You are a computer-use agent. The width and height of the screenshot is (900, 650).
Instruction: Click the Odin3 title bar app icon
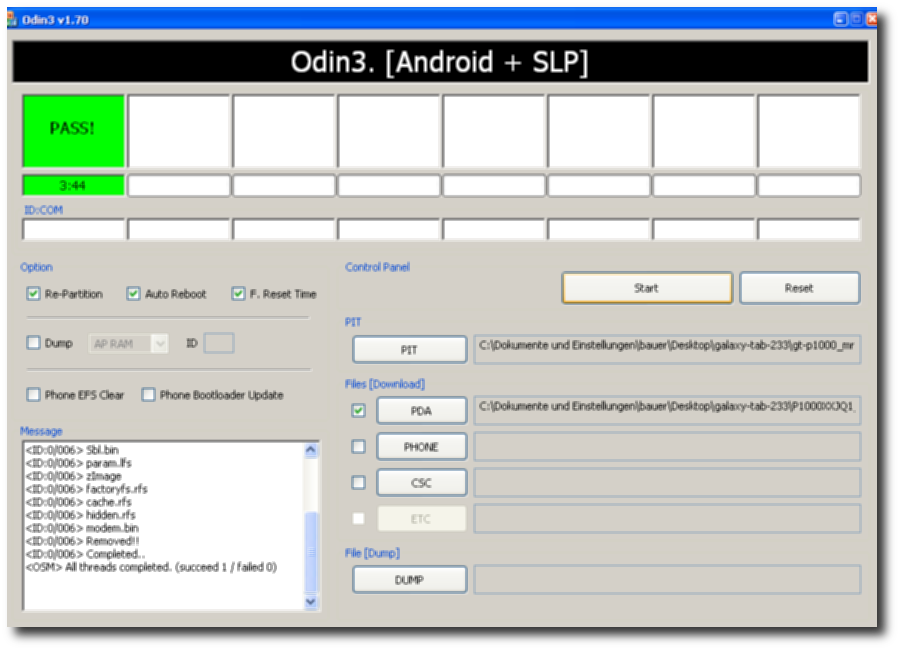(12, 20)
